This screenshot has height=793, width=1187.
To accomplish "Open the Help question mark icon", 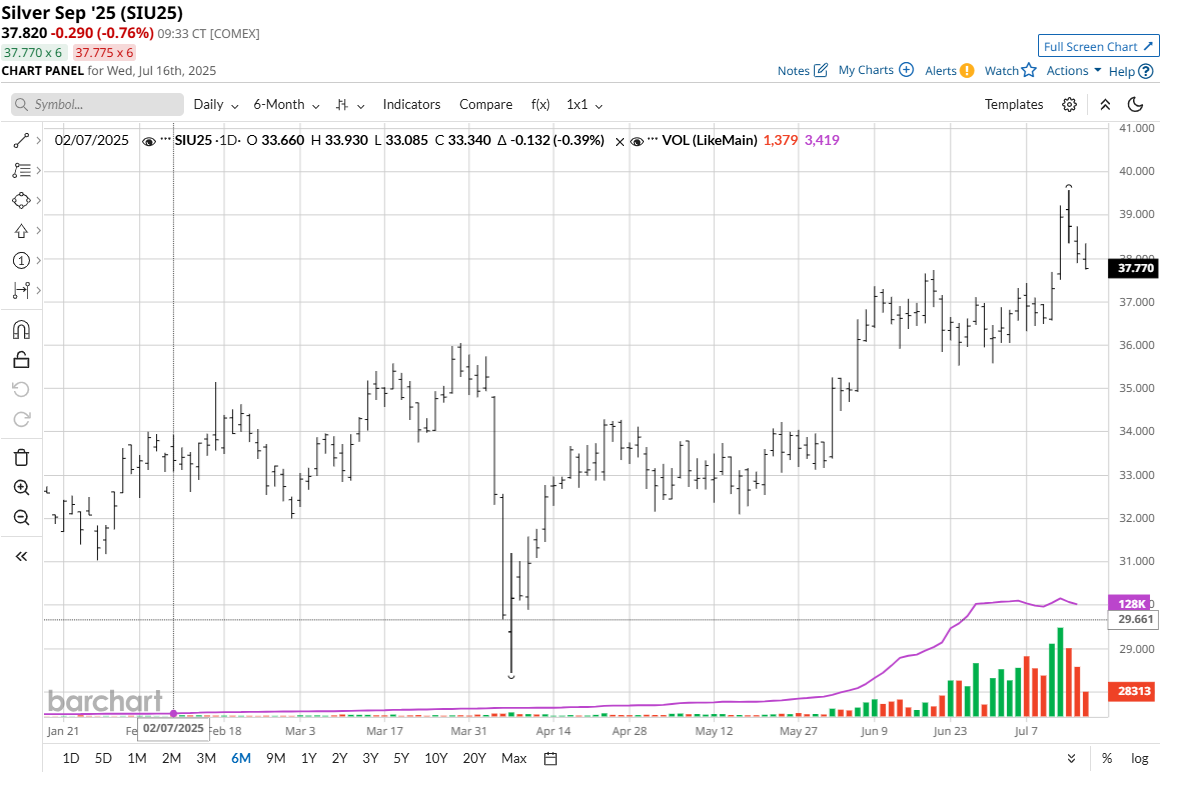I will pyautogui.click(x=1146, y=71).
